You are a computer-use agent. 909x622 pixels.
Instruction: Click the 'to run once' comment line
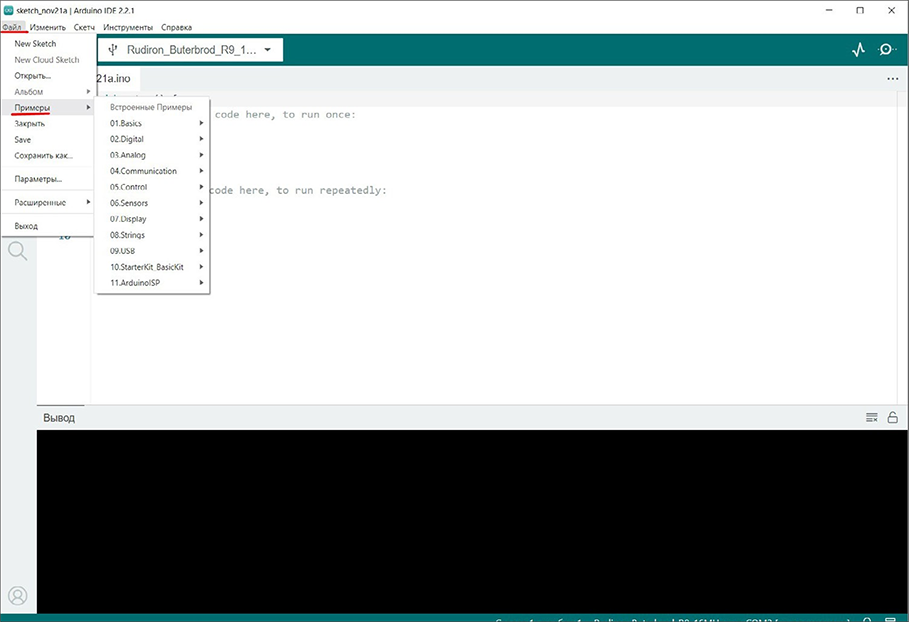[x=285, y=115]
